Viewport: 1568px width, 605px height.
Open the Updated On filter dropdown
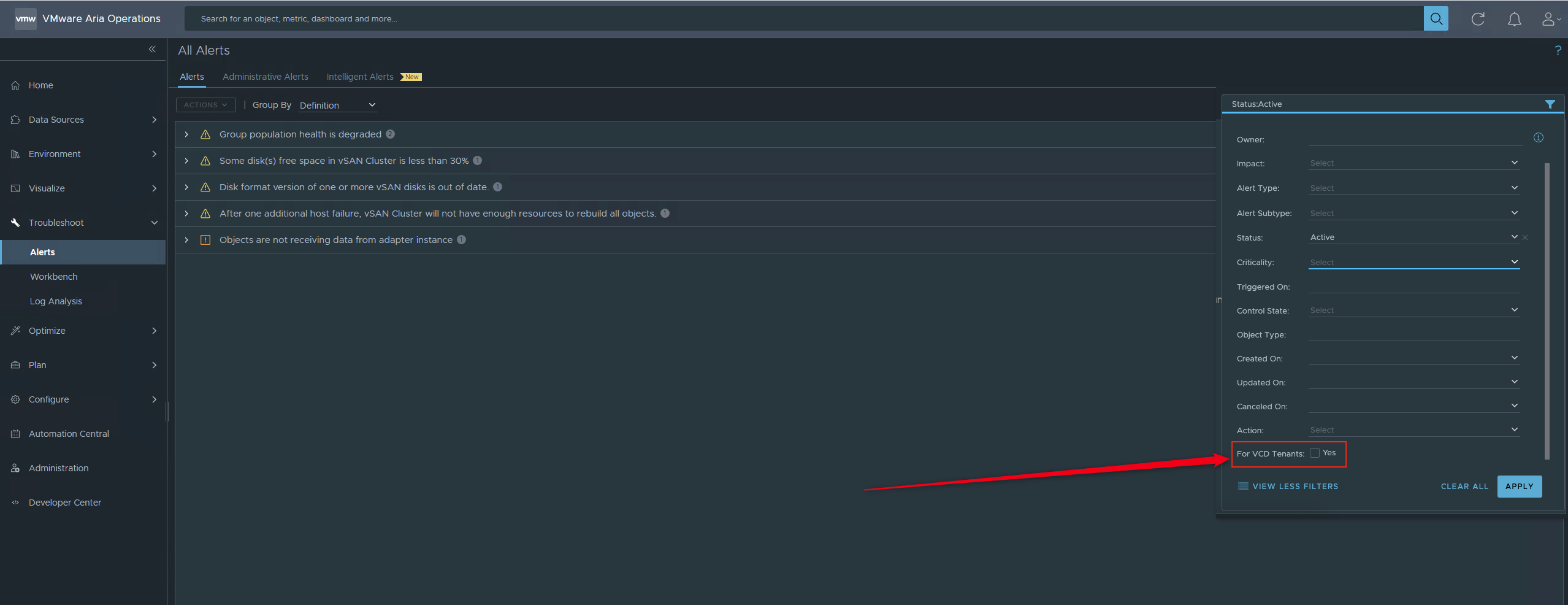click(1413, 382)
